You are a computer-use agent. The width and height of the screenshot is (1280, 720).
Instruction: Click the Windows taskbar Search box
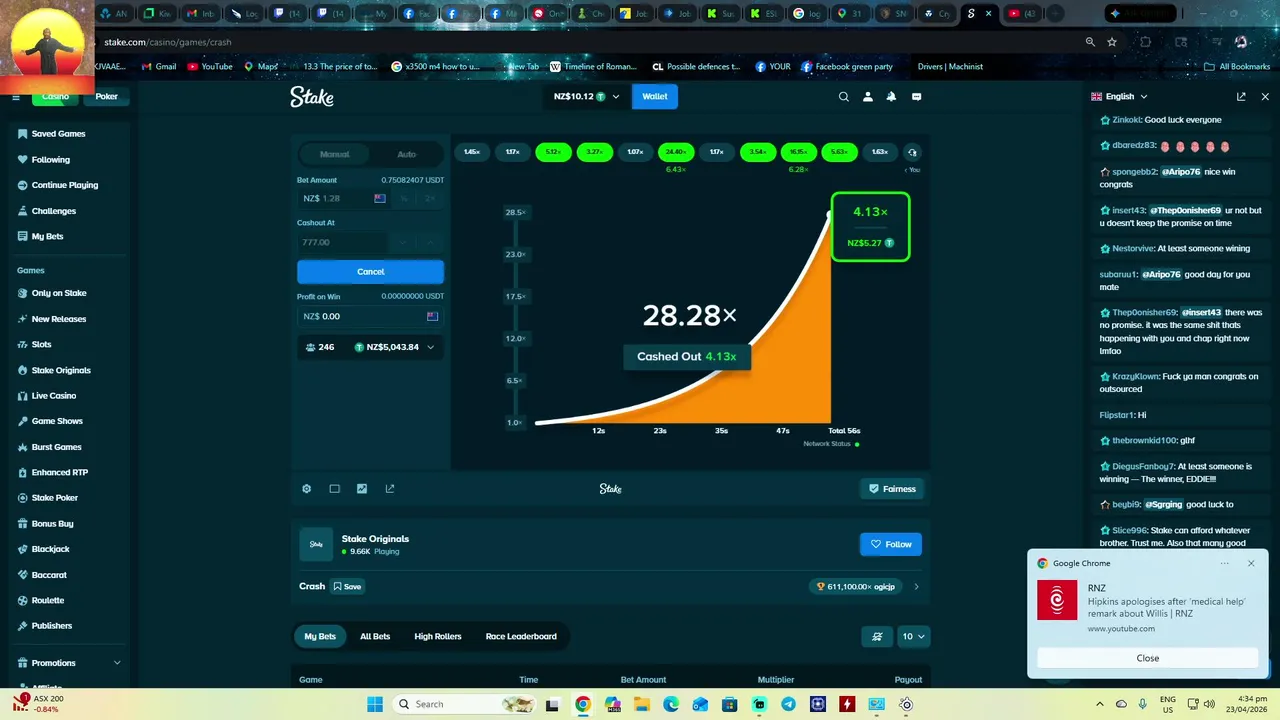click(466, 704)
